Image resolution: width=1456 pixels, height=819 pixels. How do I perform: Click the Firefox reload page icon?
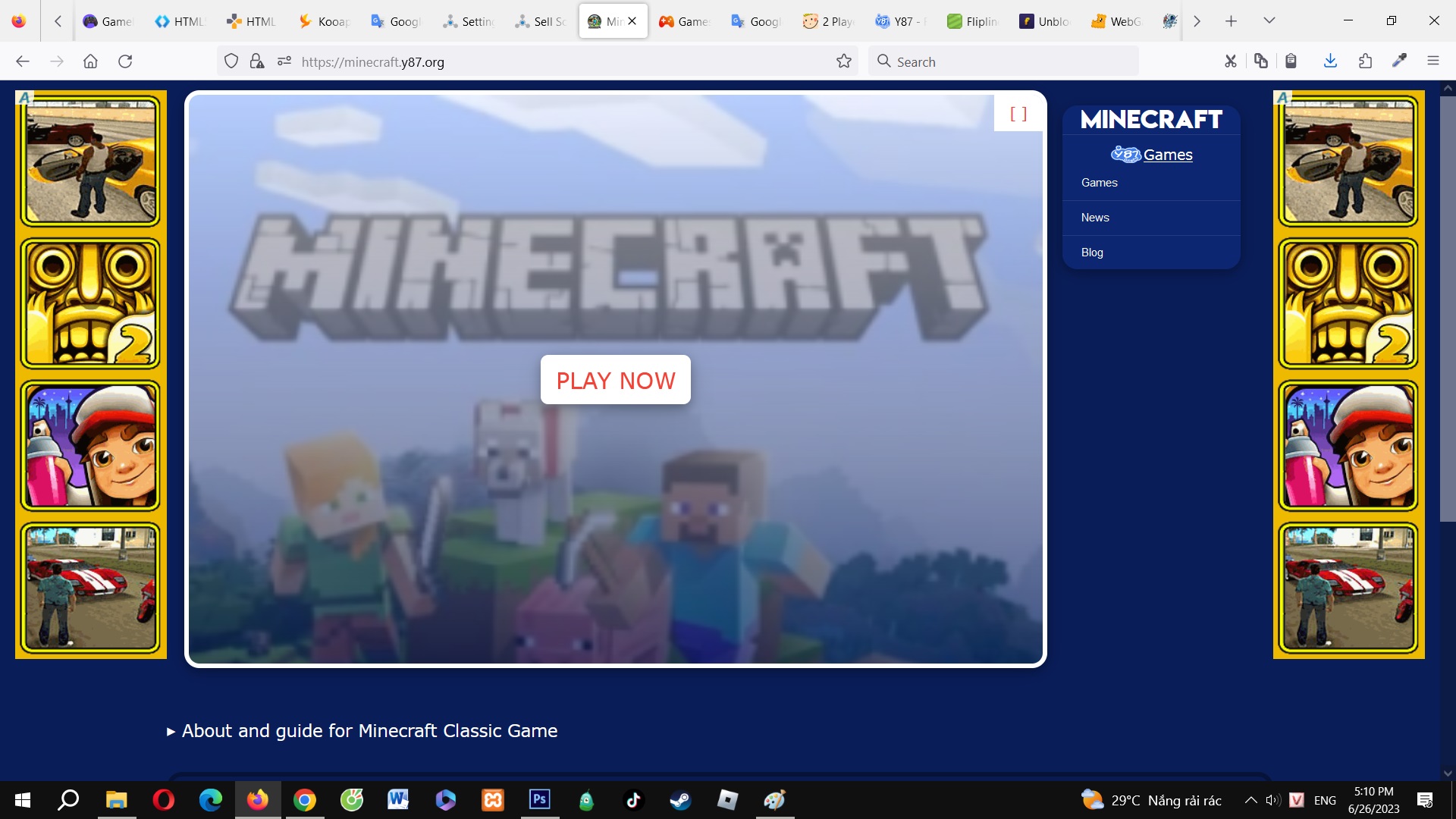[x=125, y=61]
